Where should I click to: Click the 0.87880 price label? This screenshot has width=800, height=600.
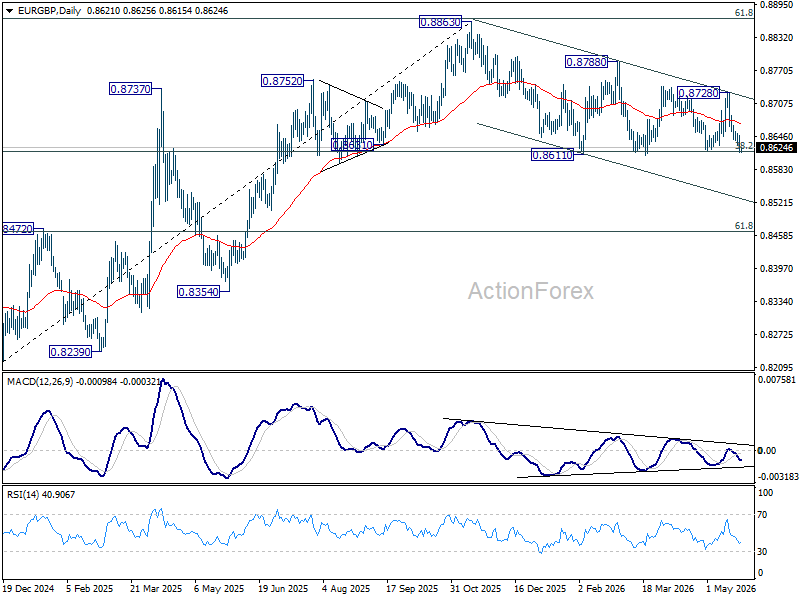click(587, 62)
